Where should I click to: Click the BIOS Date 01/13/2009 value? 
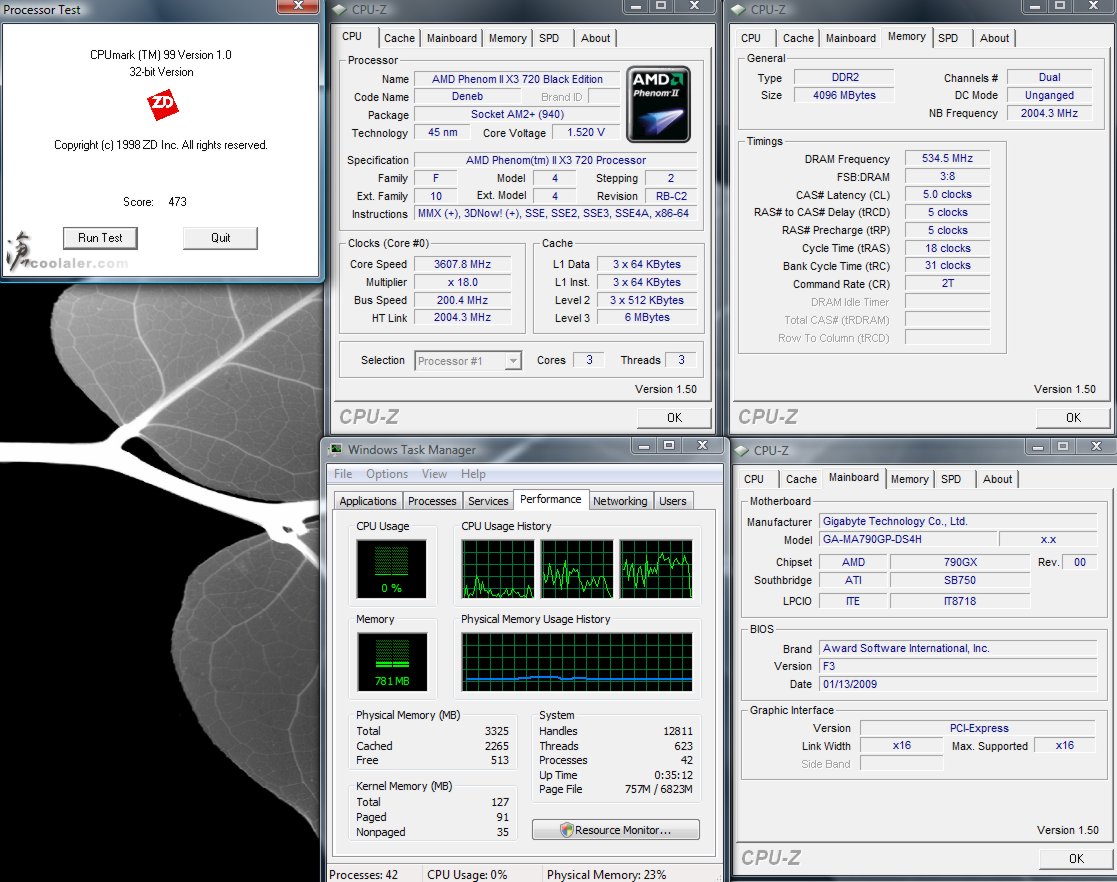(x=958, y=684)
